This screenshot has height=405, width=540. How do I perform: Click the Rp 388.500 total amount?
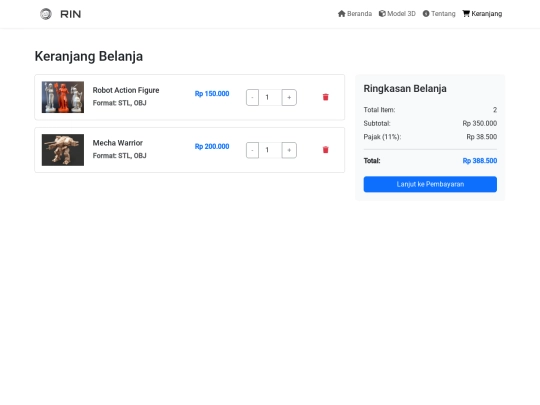480,161
